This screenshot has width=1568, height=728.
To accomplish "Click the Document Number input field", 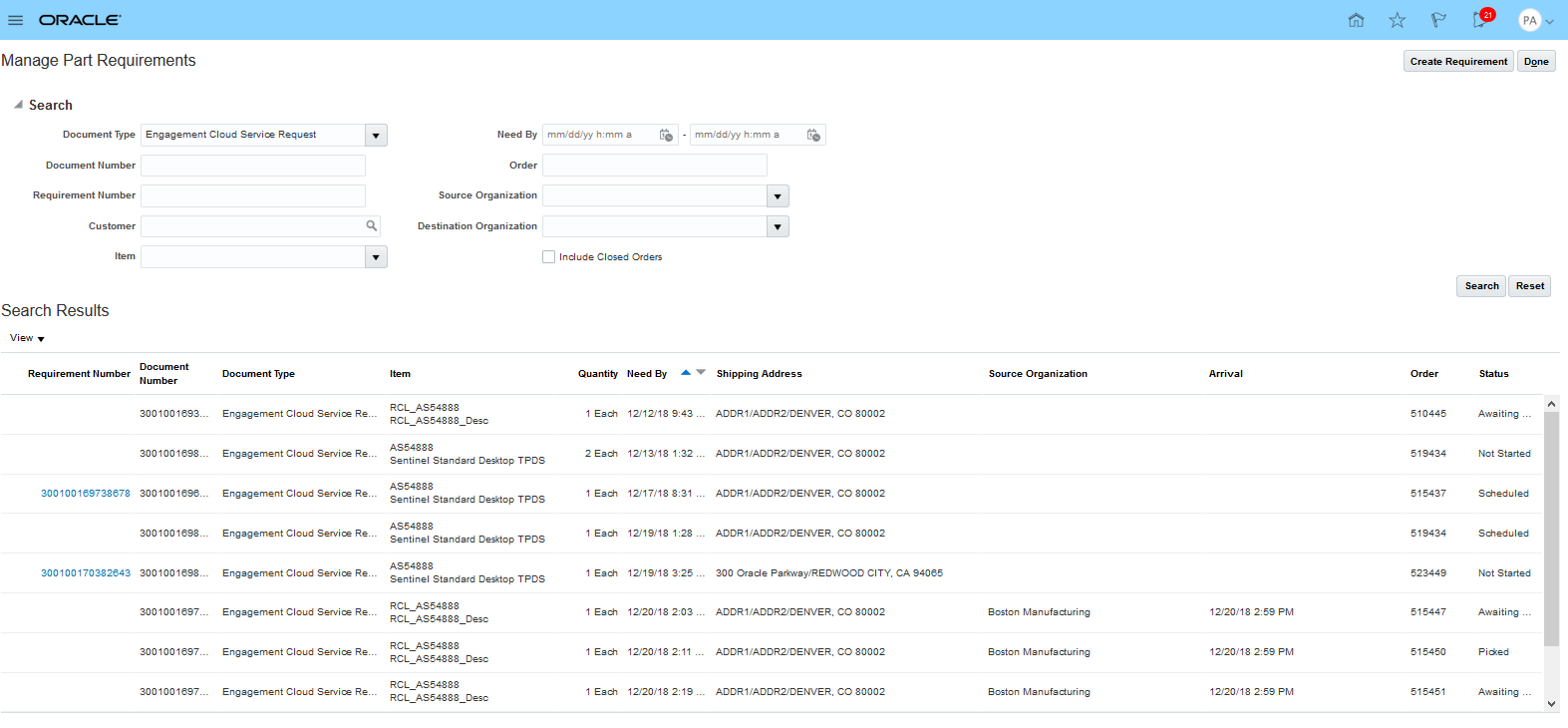I will (x=253, y=166).
